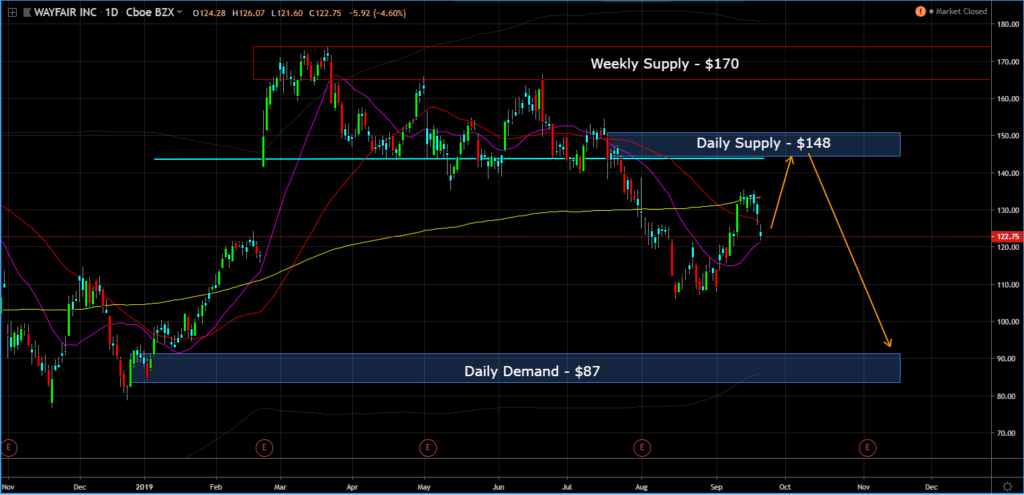Click the earnings marker above Aug
The width and height of the screenshot is (1024, 495).
pos(642,447)
